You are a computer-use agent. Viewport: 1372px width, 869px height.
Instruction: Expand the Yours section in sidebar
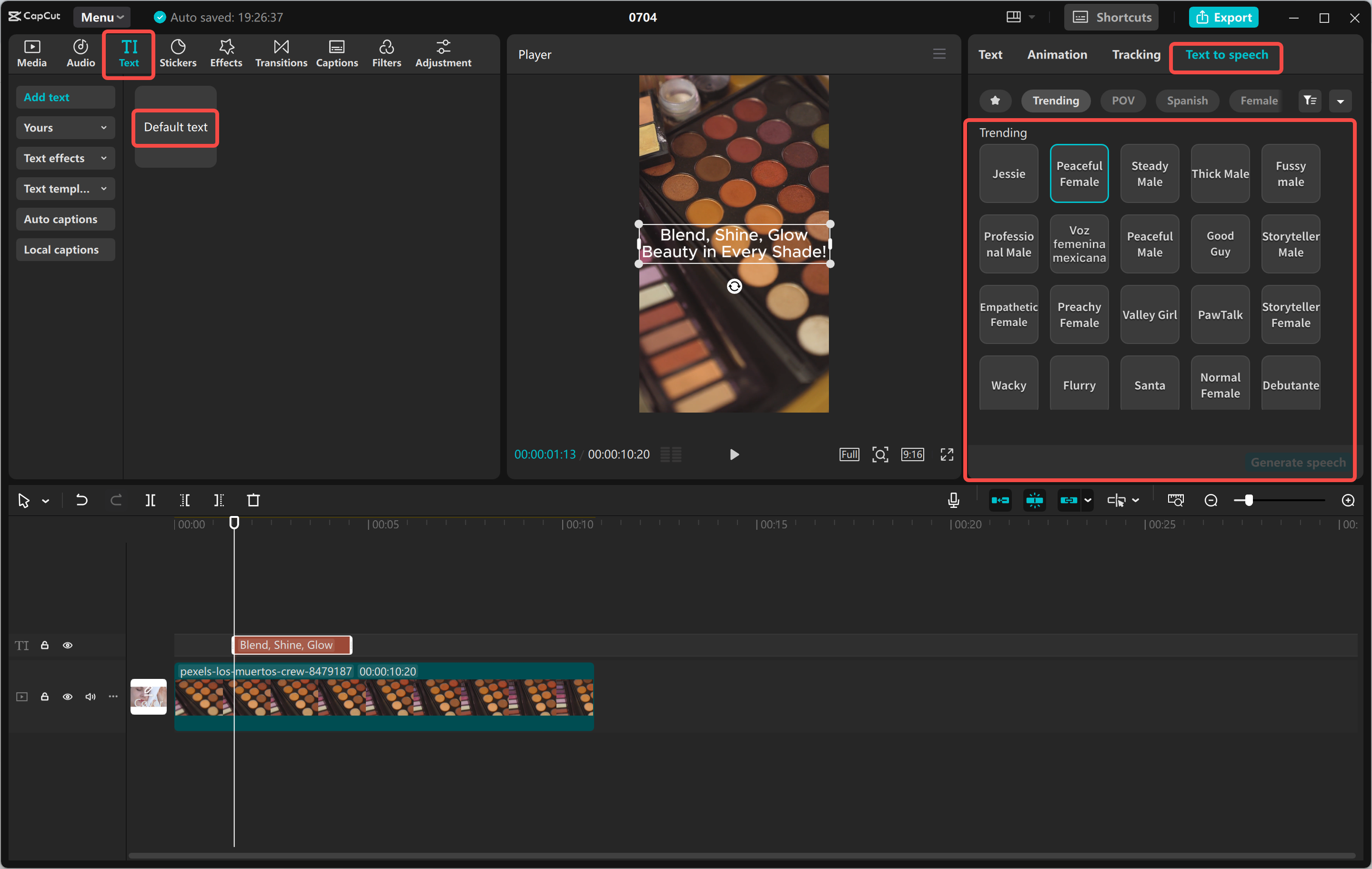point(65,128)
